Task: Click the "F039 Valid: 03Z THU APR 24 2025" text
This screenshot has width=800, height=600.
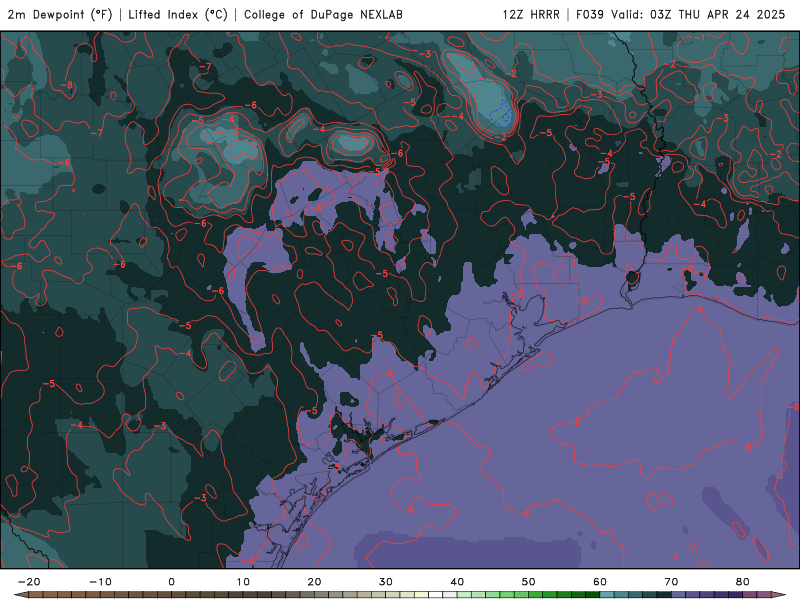Action: point(681,14)
